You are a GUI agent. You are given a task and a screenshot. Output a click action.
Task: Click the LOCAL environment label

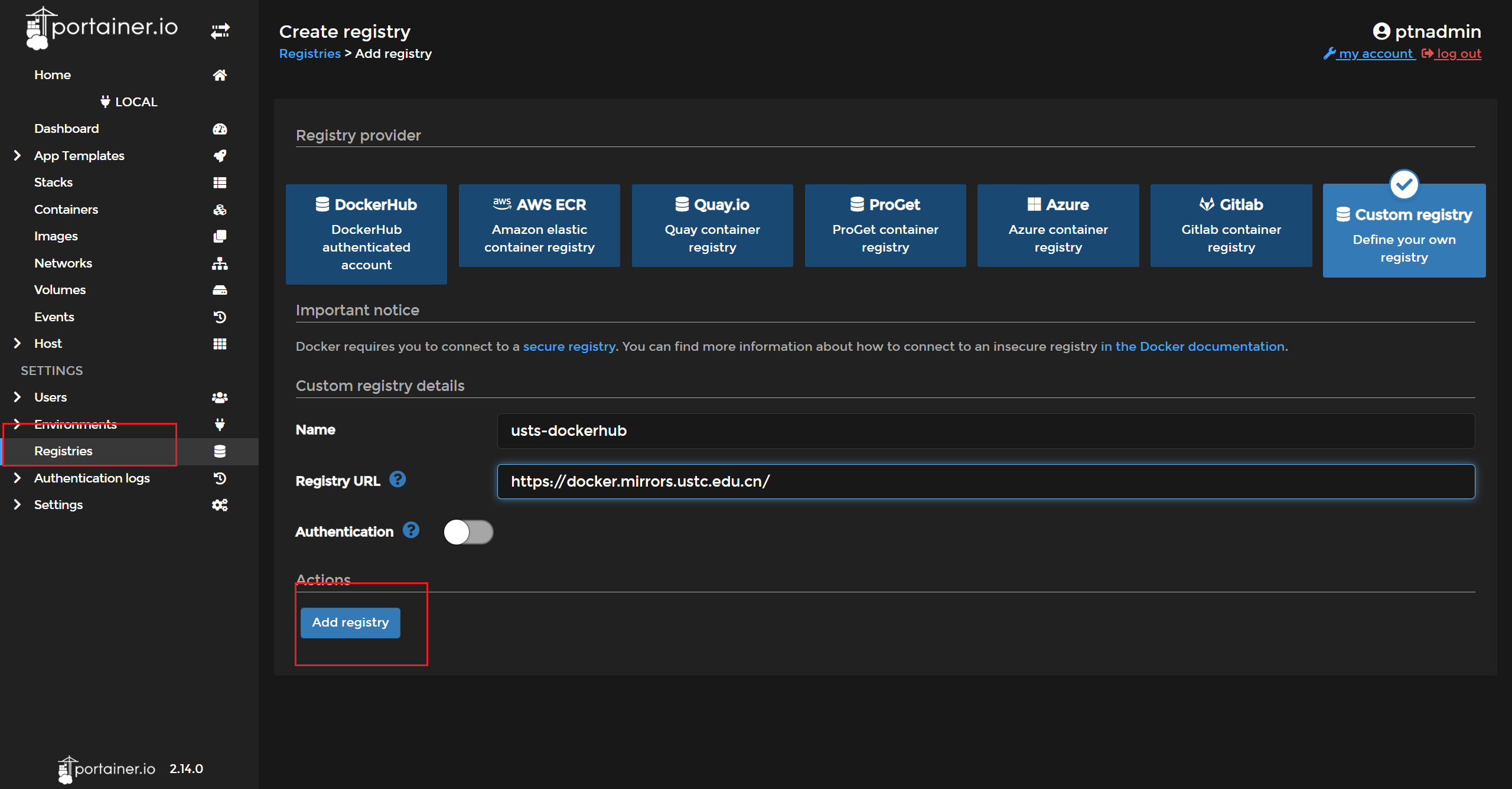tap(136, 102)
